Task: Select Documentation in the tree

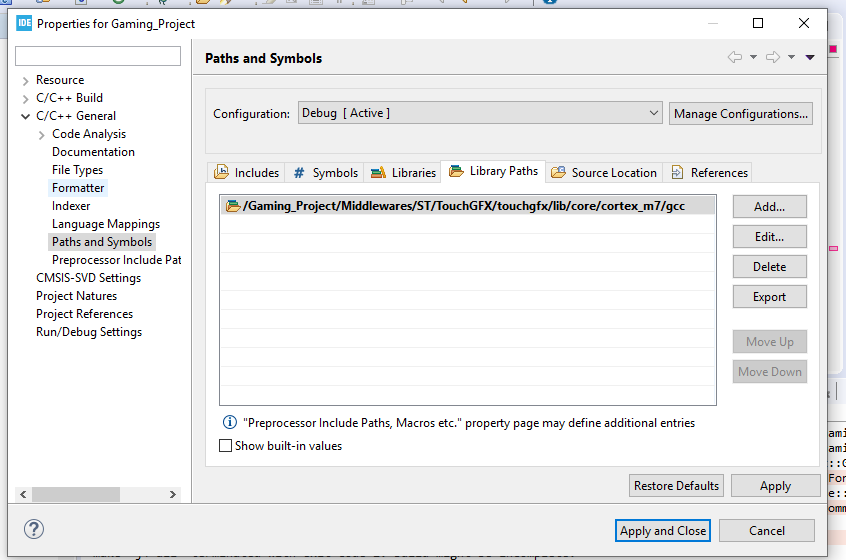Action: tap(93, 152)
